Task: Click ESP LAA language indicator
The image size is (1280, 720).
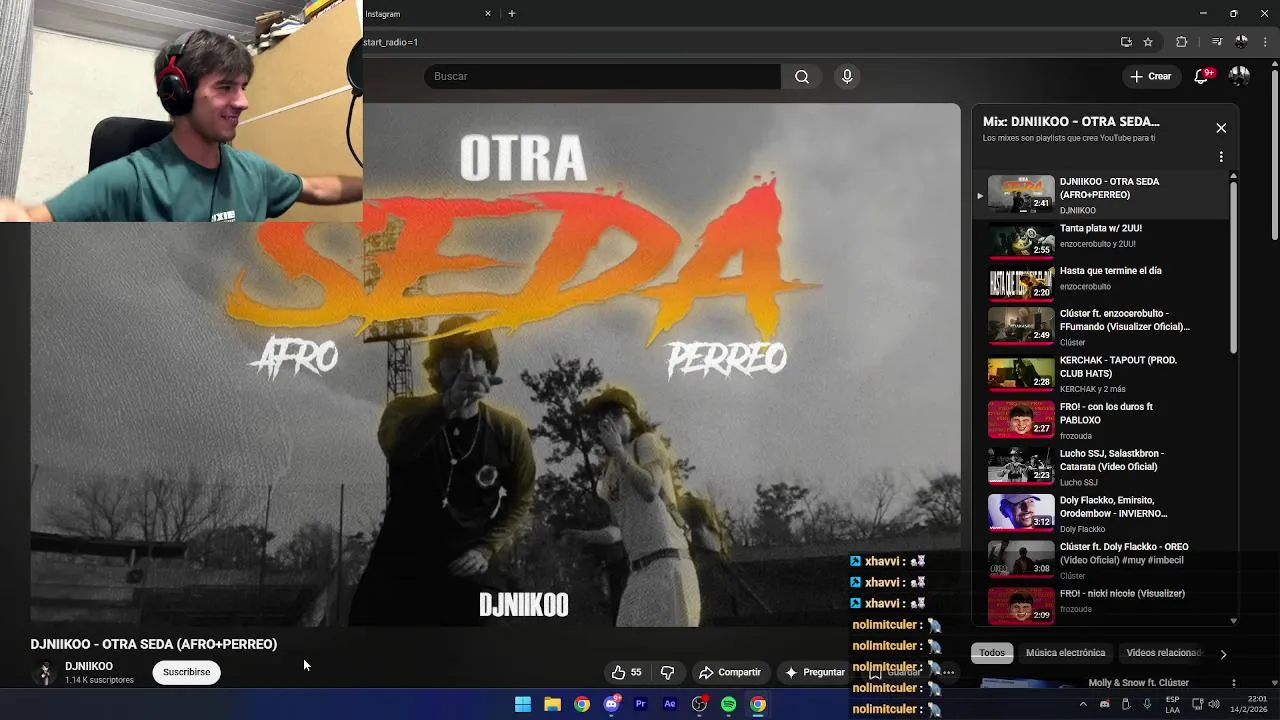Action: (x=1172, y=704)
